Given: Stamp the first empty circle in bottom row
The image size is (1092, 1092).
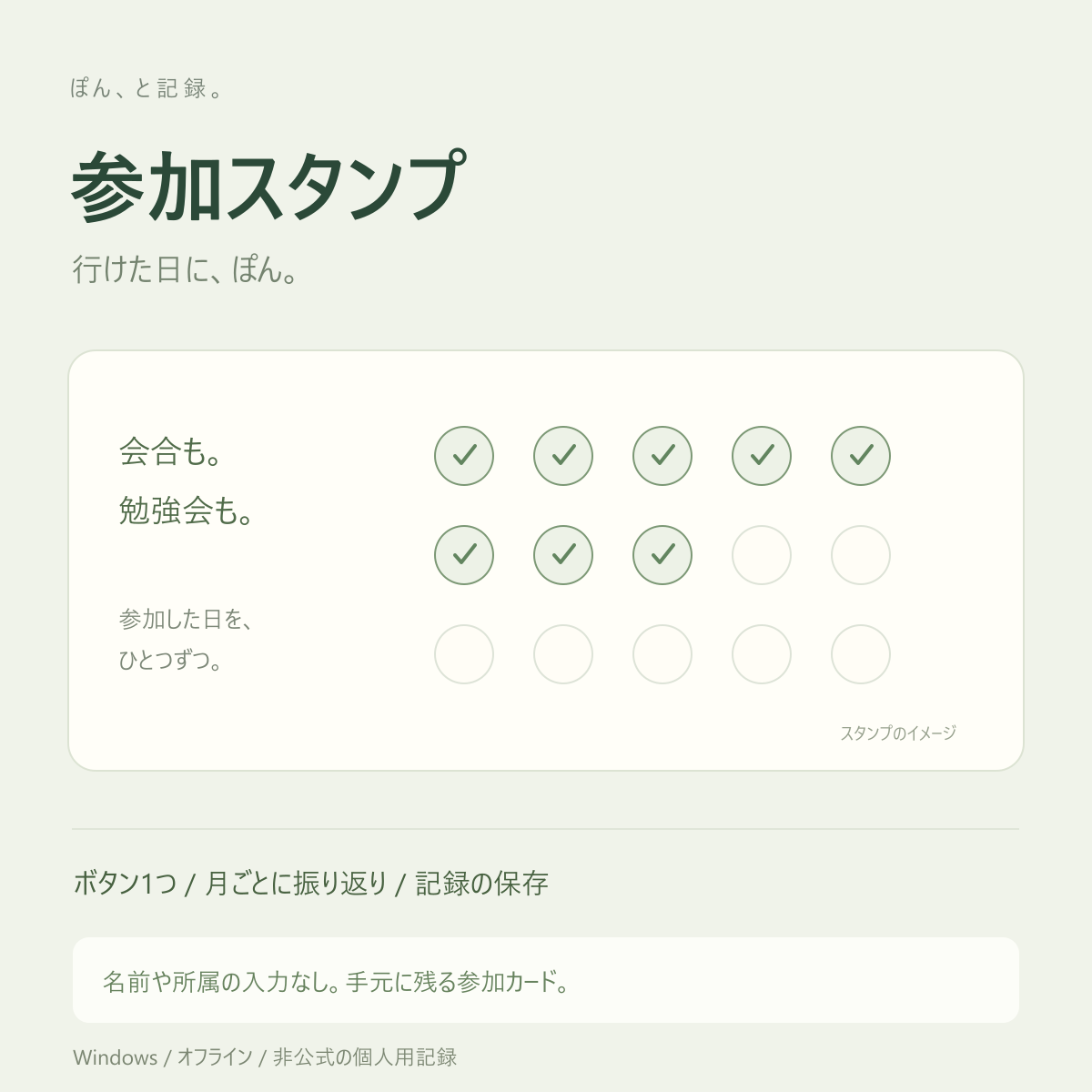Looking at the screenshot, I should [x=464, y=654].
